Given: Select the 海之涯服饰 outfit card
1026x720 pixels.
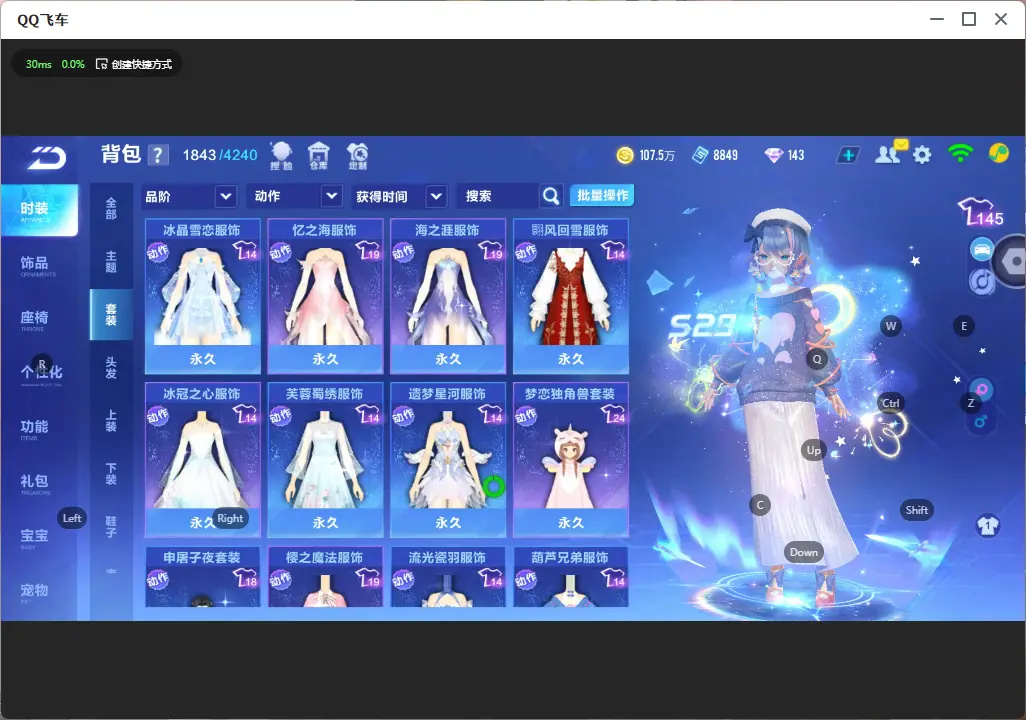Looking at the screenshot, I should (448, 296).
